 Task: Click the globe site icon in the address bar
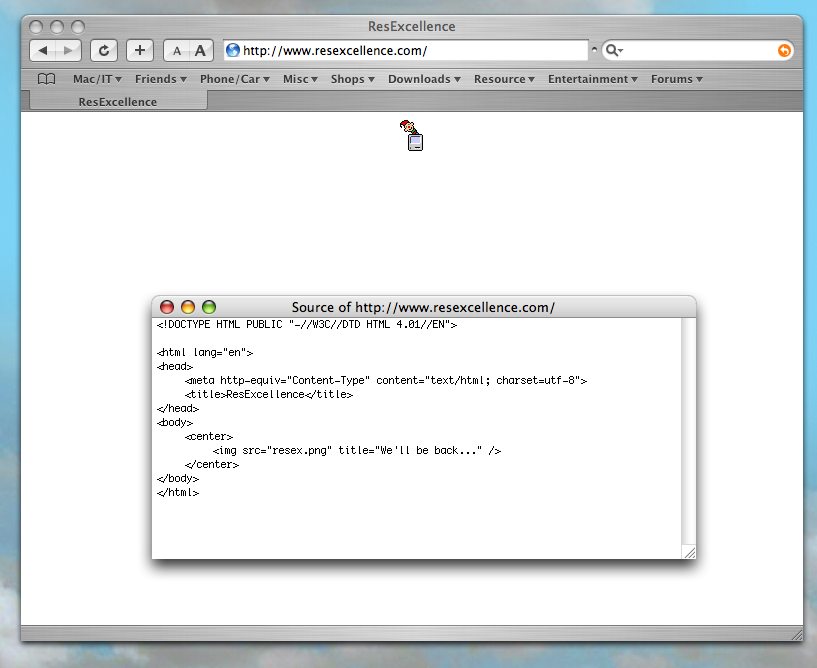click(x=233, y=50)
